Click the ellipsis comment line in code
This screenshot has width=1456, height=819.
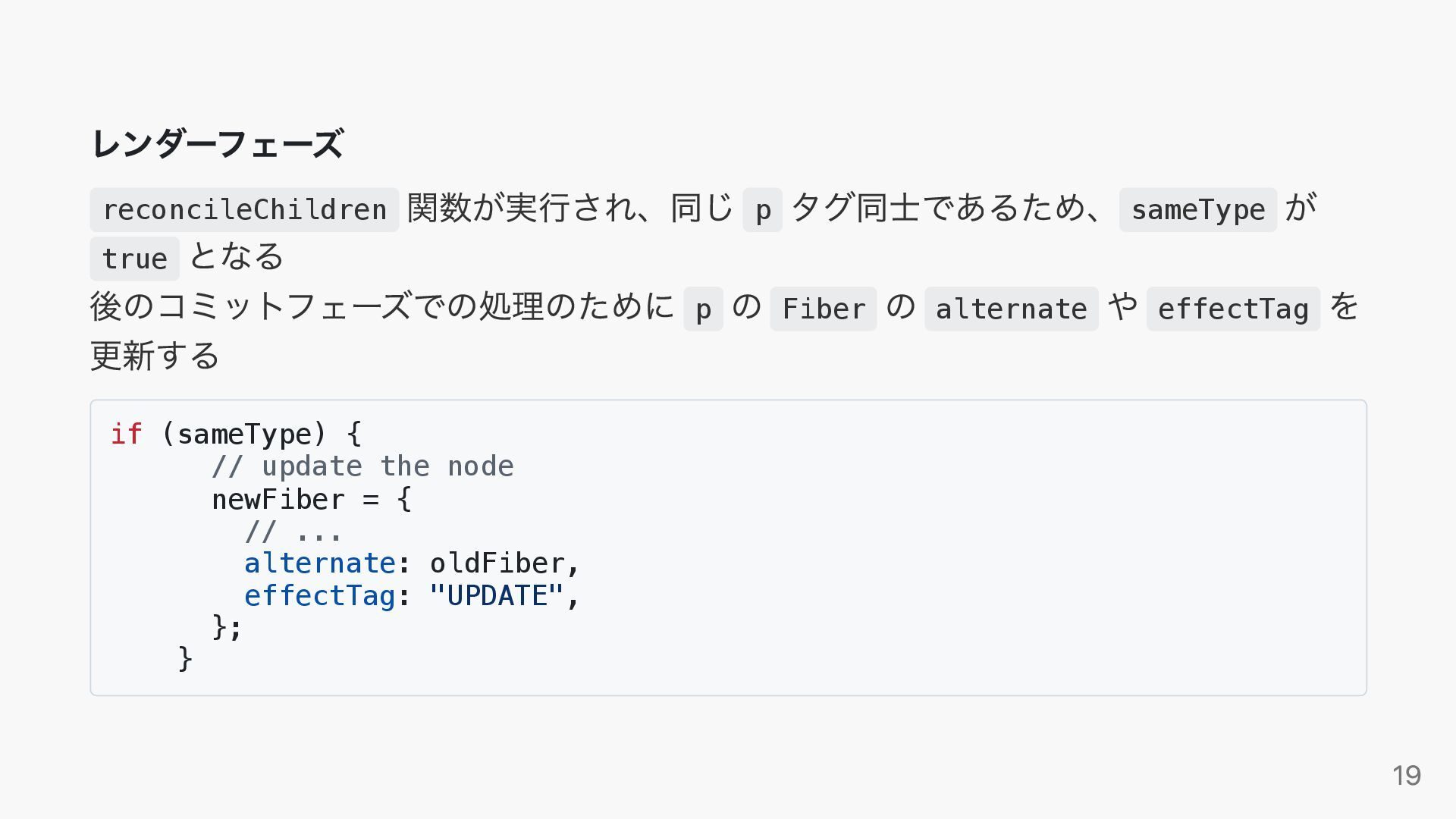pyautogui.click(x=293, y=532)
